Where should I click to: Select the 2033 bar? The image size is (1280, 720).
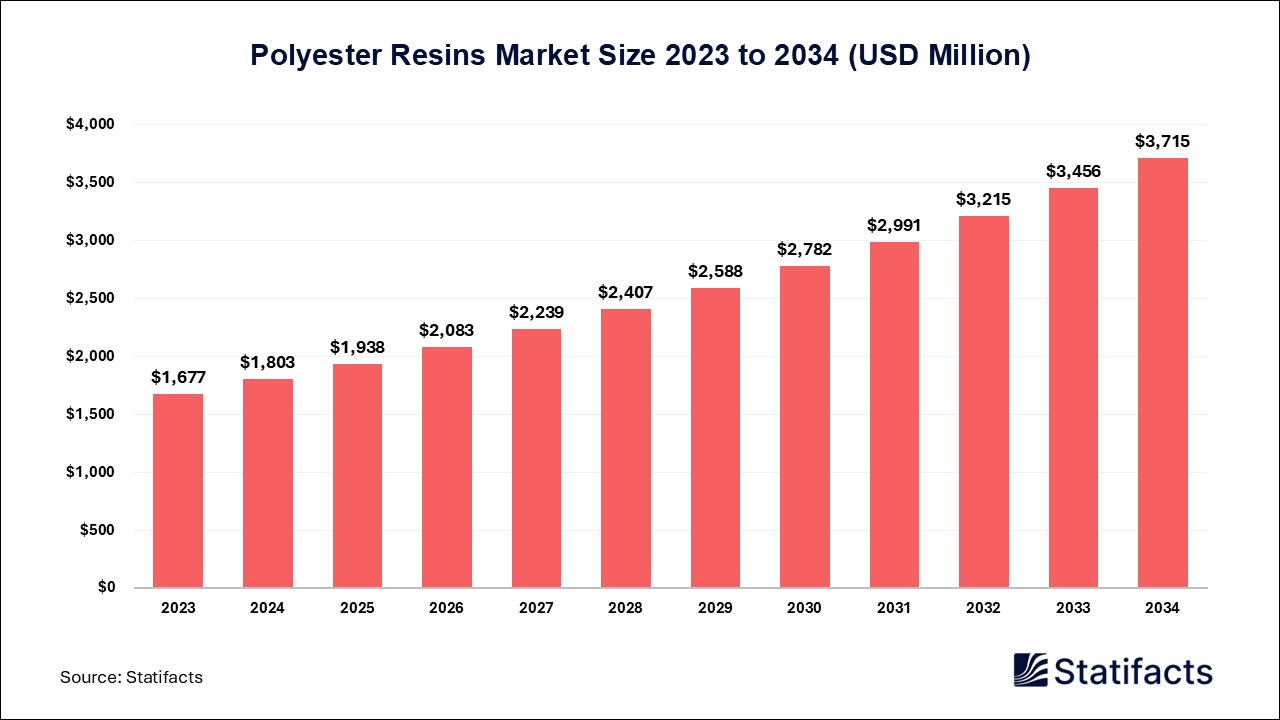(x=1074, y=388)
